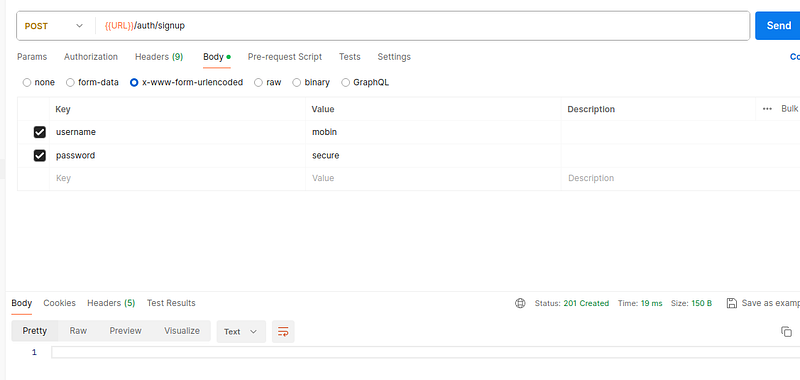Click the empty Key placeholder field
The height and width of the screenshot is (380, 800).
(178, 179)
